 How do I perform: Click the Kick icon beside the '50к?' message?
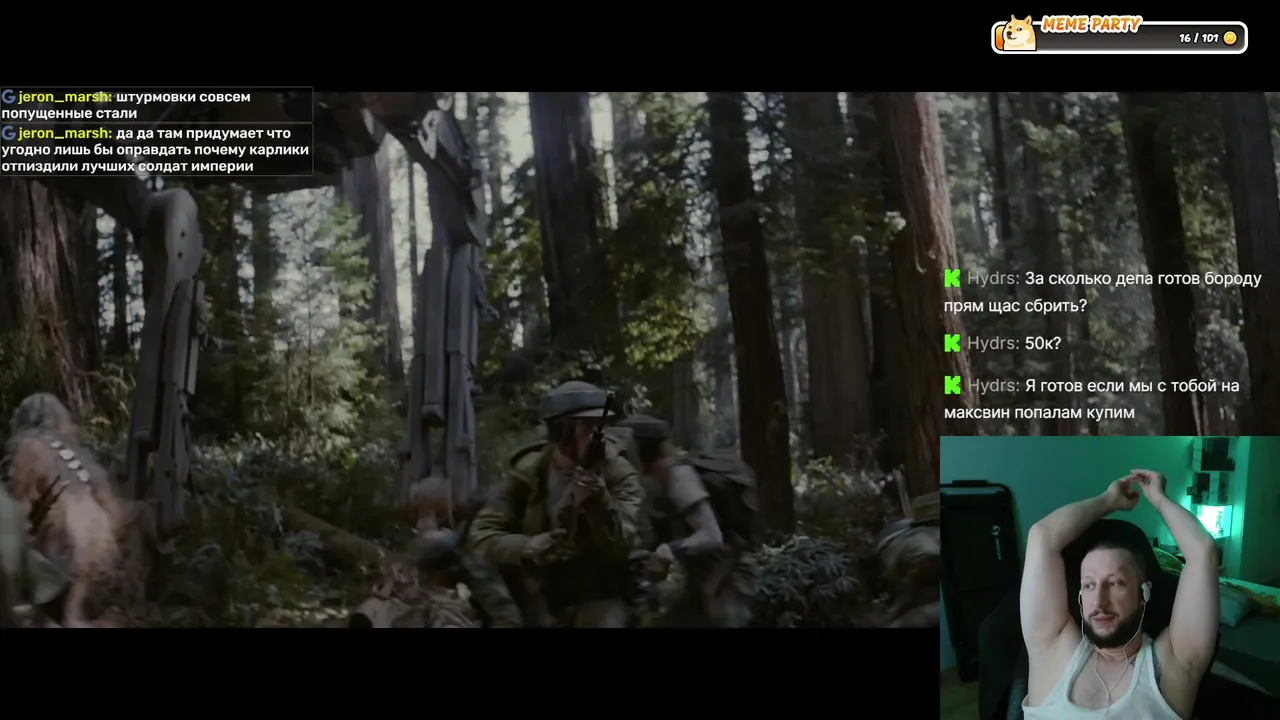[x=952, y=343]
